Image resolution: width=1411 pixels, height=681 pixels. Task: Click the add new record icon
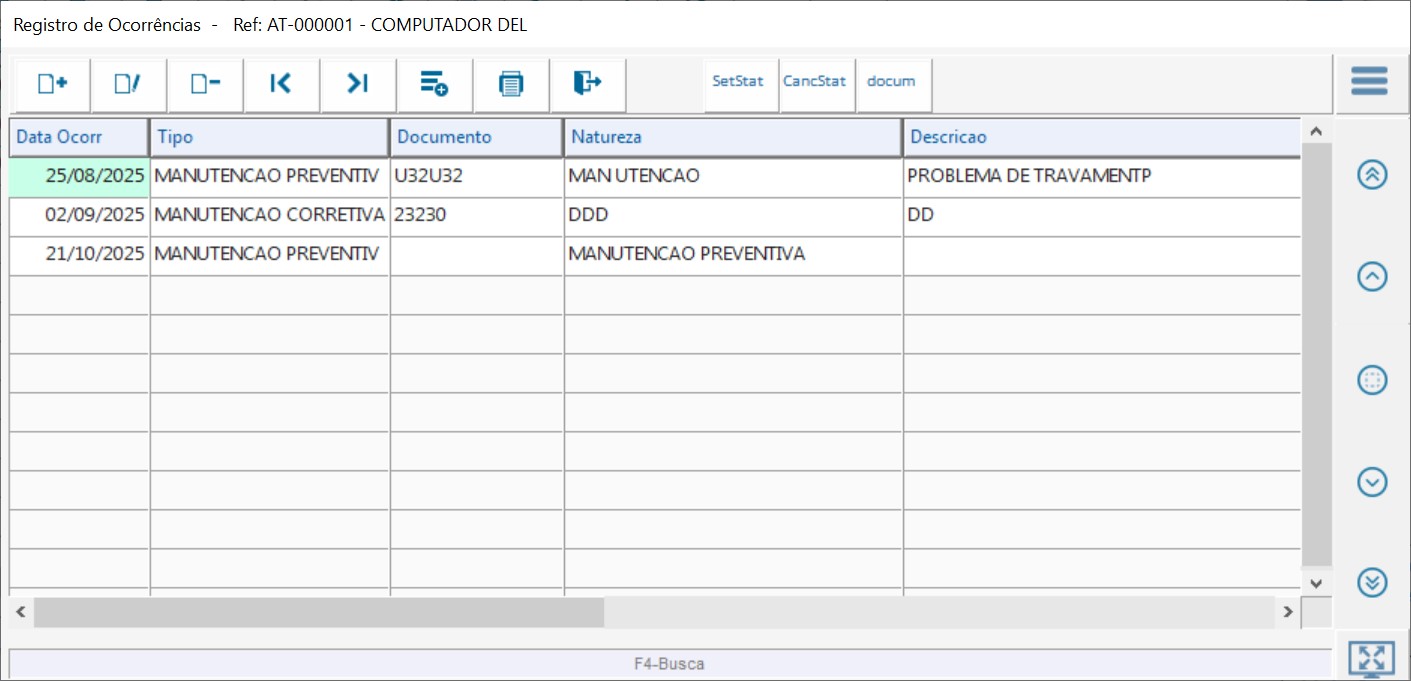[x=52, y=84]
